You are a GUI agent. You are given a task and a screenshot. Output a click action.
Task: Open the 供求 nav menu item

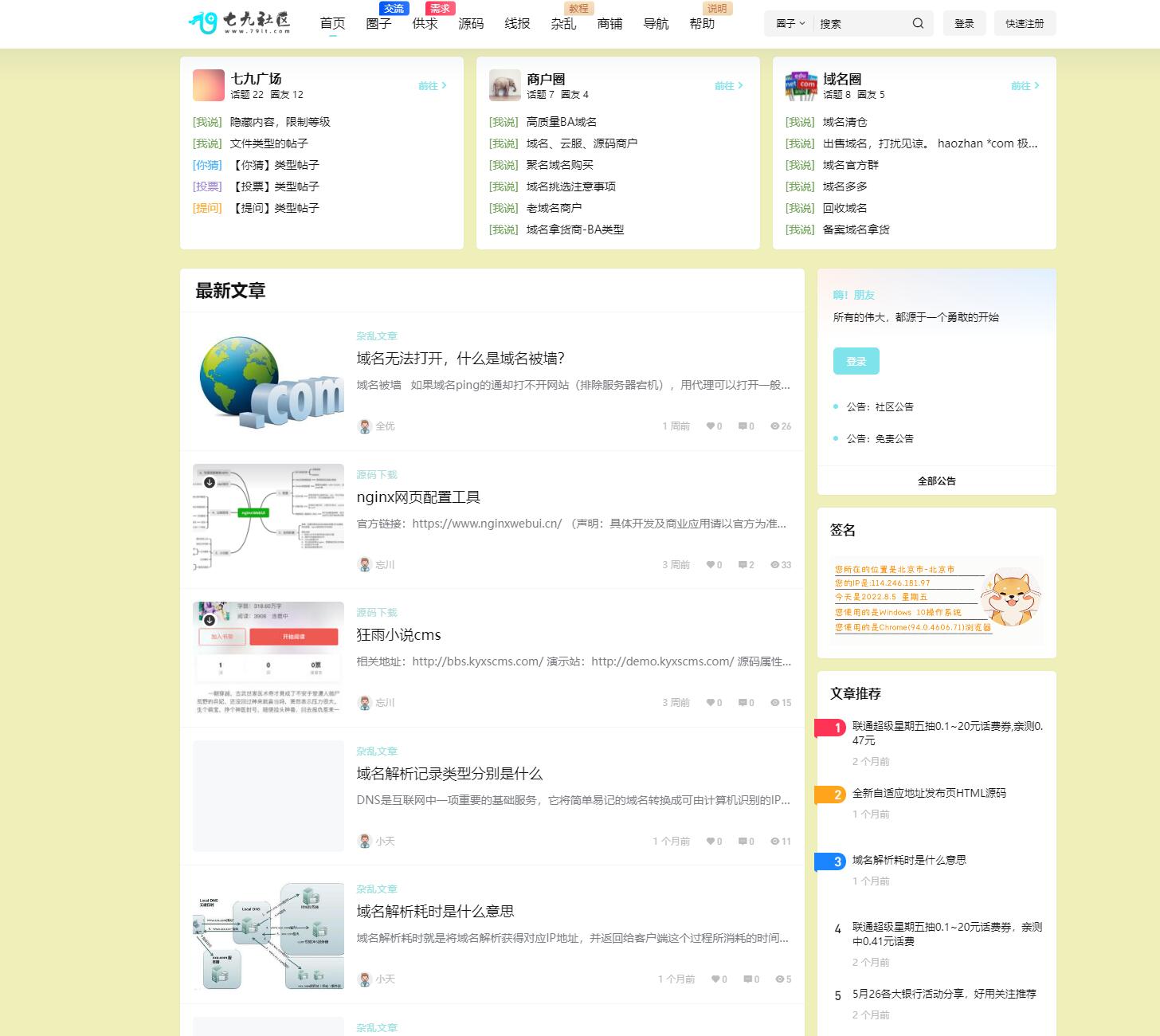pyautogui.click(x=425, y=24)
